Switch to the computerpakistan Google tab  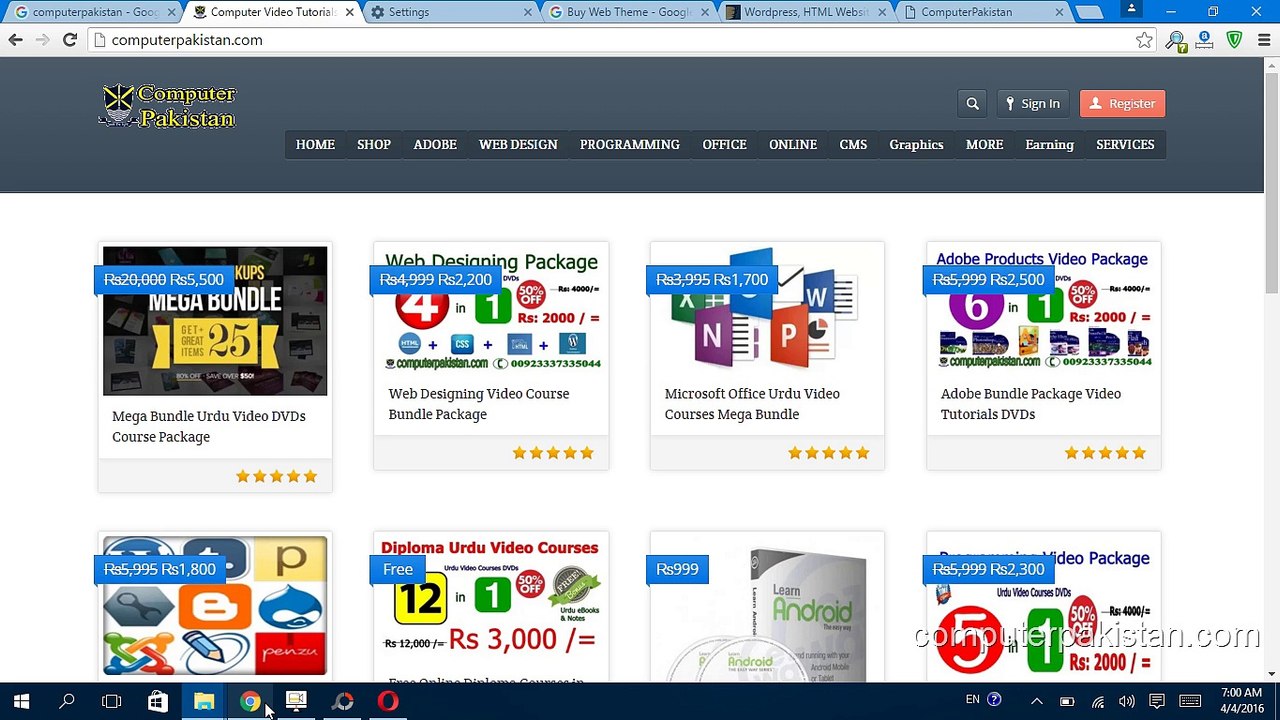pyautogui.click(x=94, y=12)
